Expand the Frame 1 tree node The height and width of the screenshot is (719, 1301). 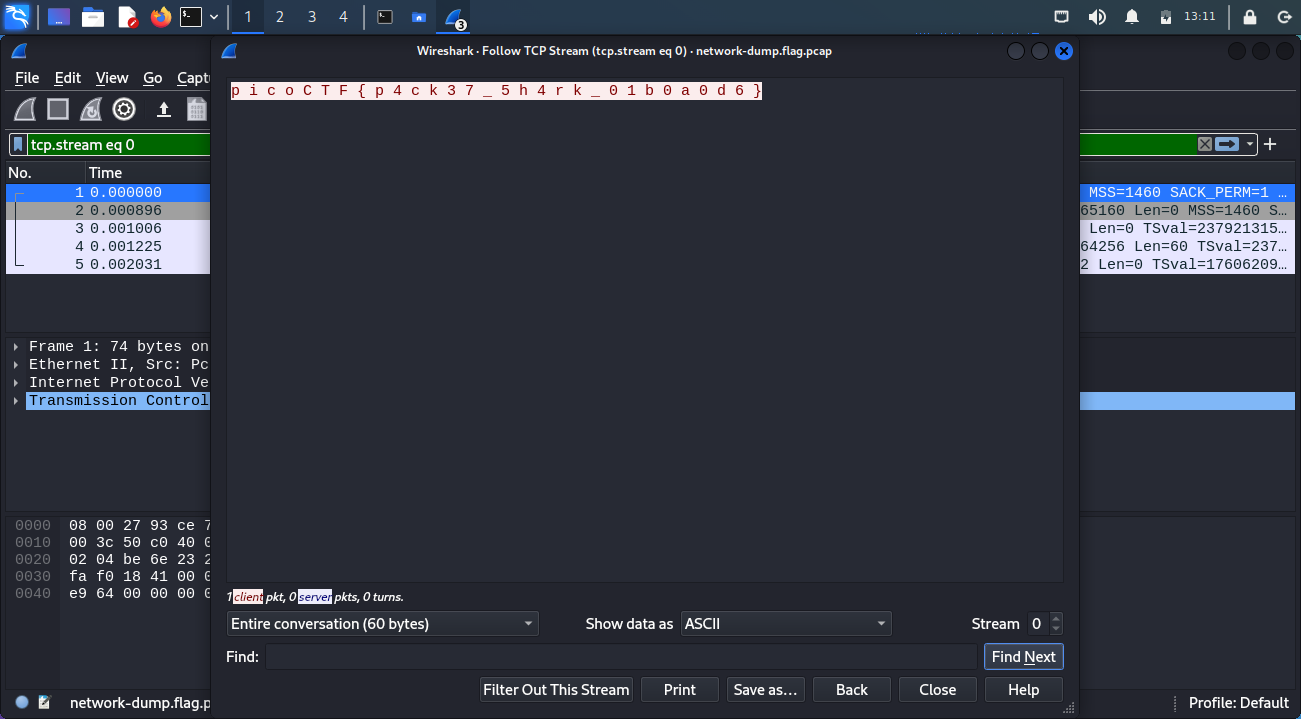16,347
